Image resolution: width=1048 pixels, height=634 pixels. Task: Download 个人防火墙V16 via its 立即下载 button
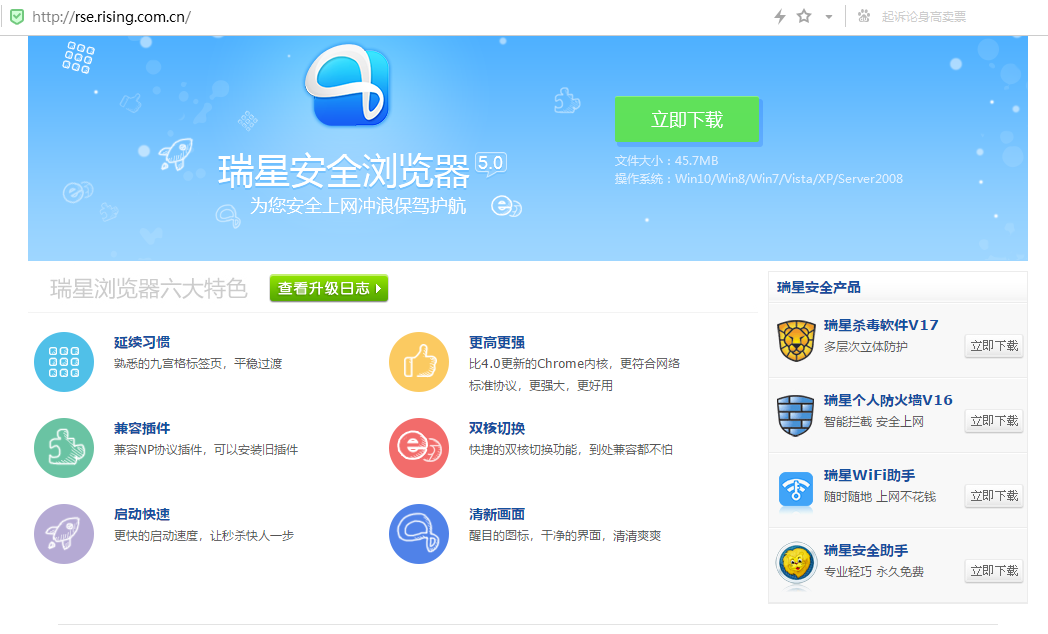tap(994, 420)
